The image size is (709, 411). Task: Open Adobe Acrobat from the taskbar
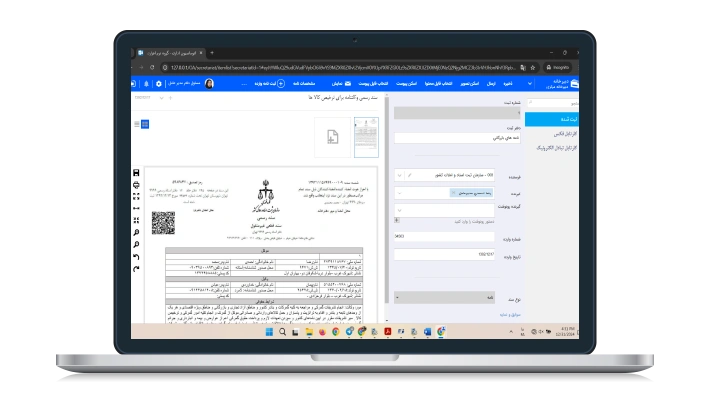coord(388,332)
